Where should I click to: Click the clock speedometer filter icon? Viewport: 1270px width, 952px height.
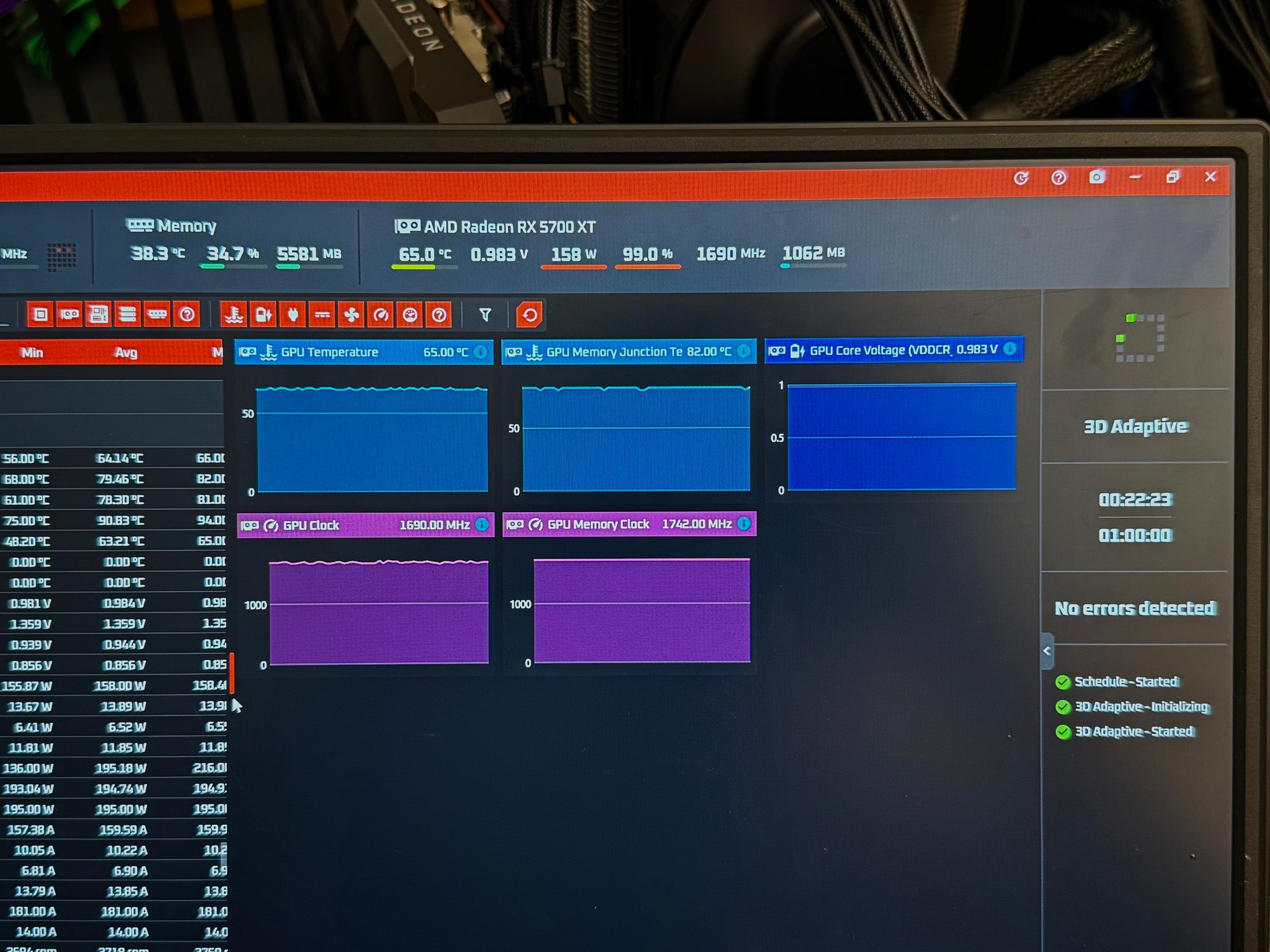click(381, 315)
